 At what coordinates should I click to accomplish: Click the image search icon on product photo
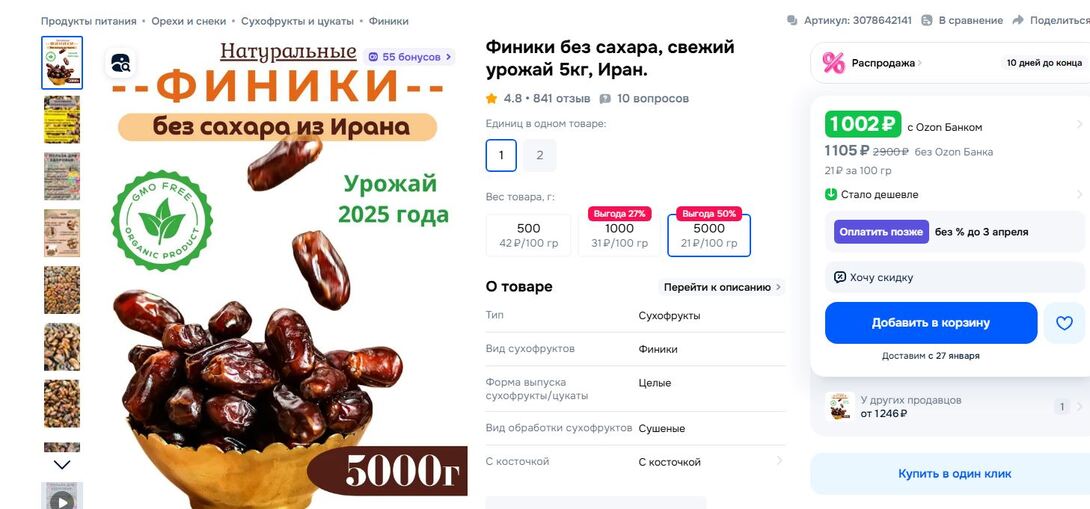pyautogui.click(x=121, y=63)
